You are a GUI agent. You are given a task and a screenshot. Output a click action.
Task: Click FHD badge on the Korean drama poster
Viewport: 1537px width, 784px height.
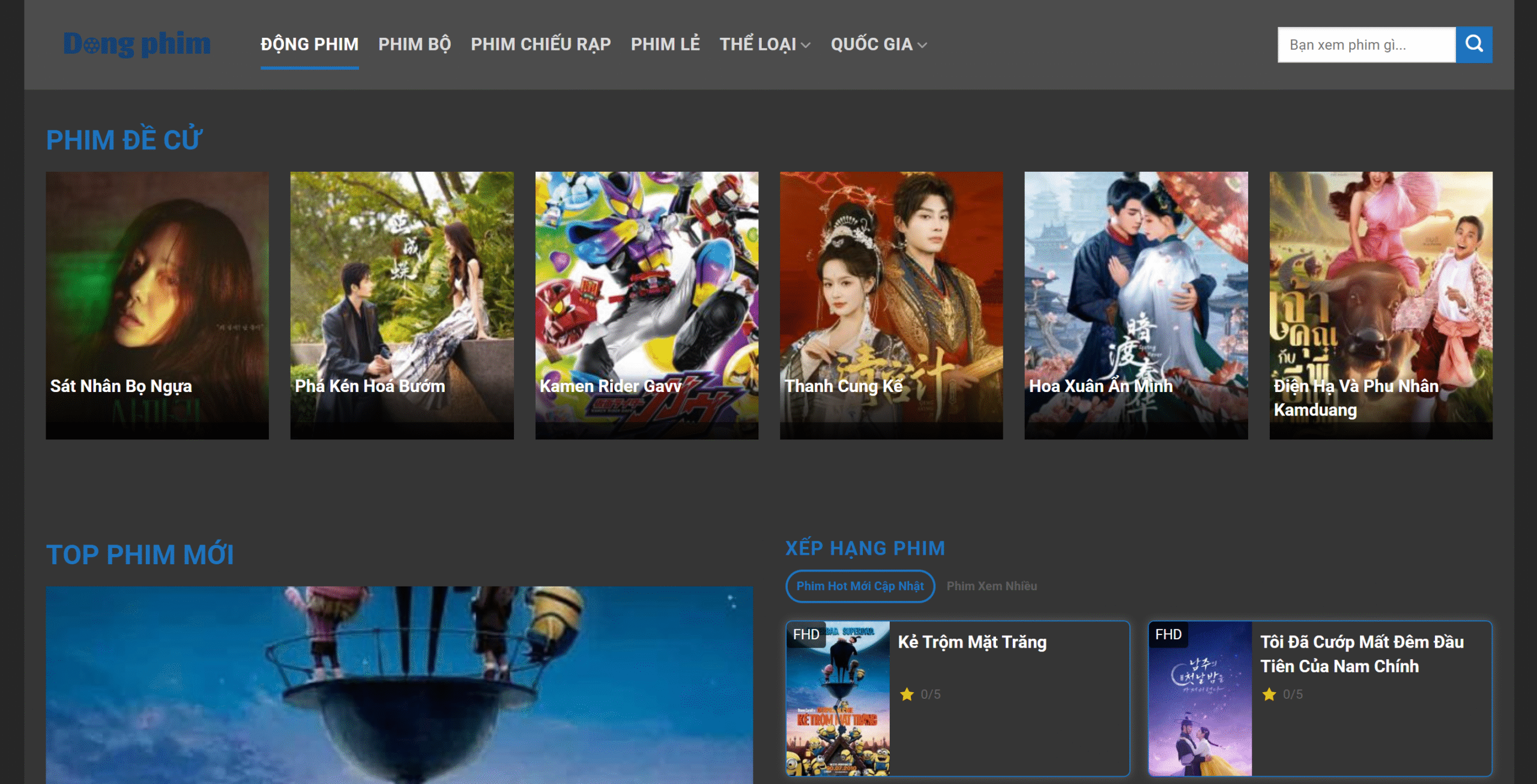coord(1168,635)
